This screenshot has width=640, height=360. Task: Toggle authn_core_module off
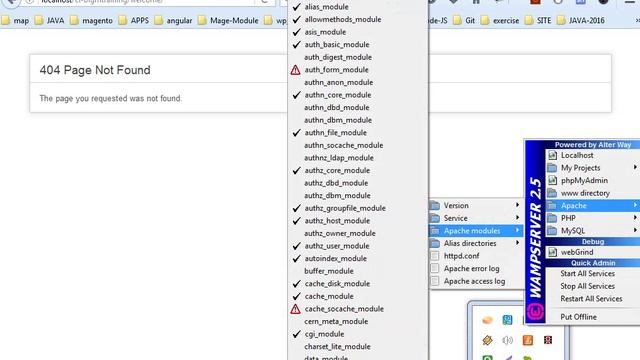click(338, 95)
